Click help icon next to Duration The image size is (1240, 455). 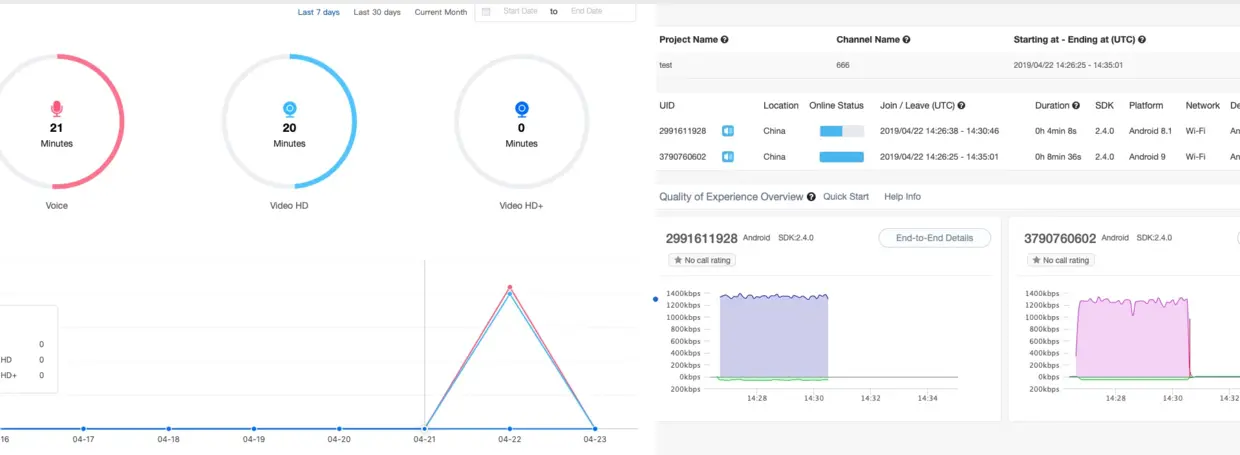(x=1076, y=105)
